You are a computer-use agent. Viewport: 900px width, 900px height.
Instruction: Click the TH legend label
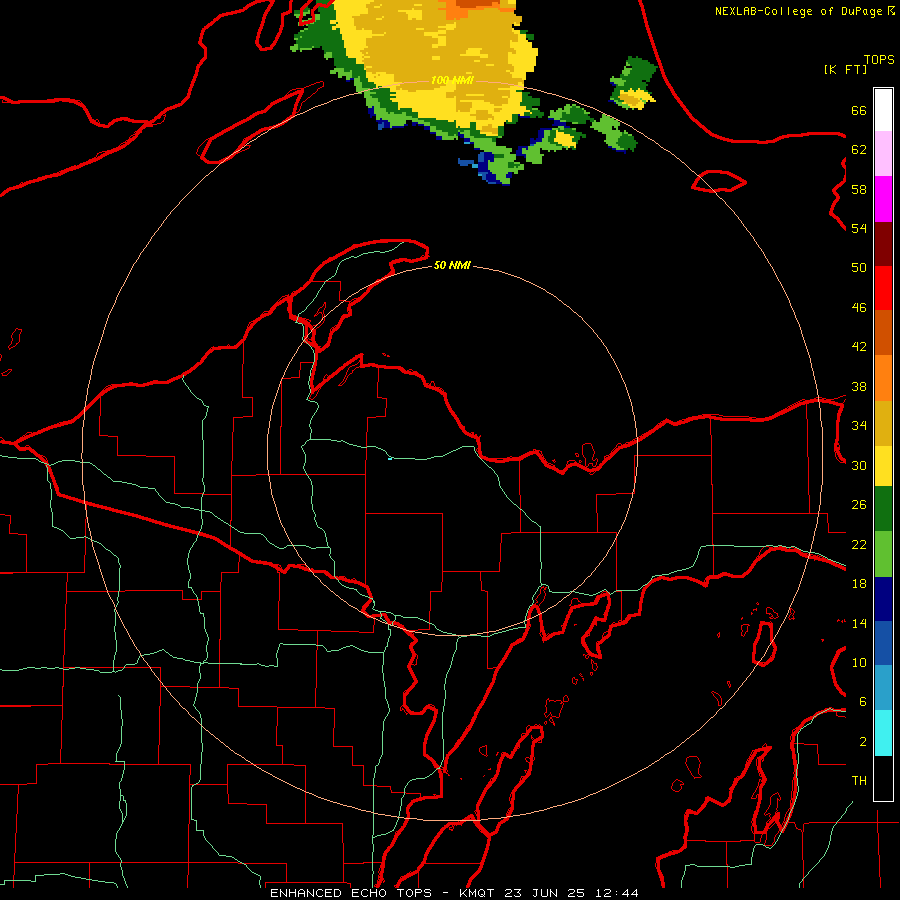(x=859, y=781)
